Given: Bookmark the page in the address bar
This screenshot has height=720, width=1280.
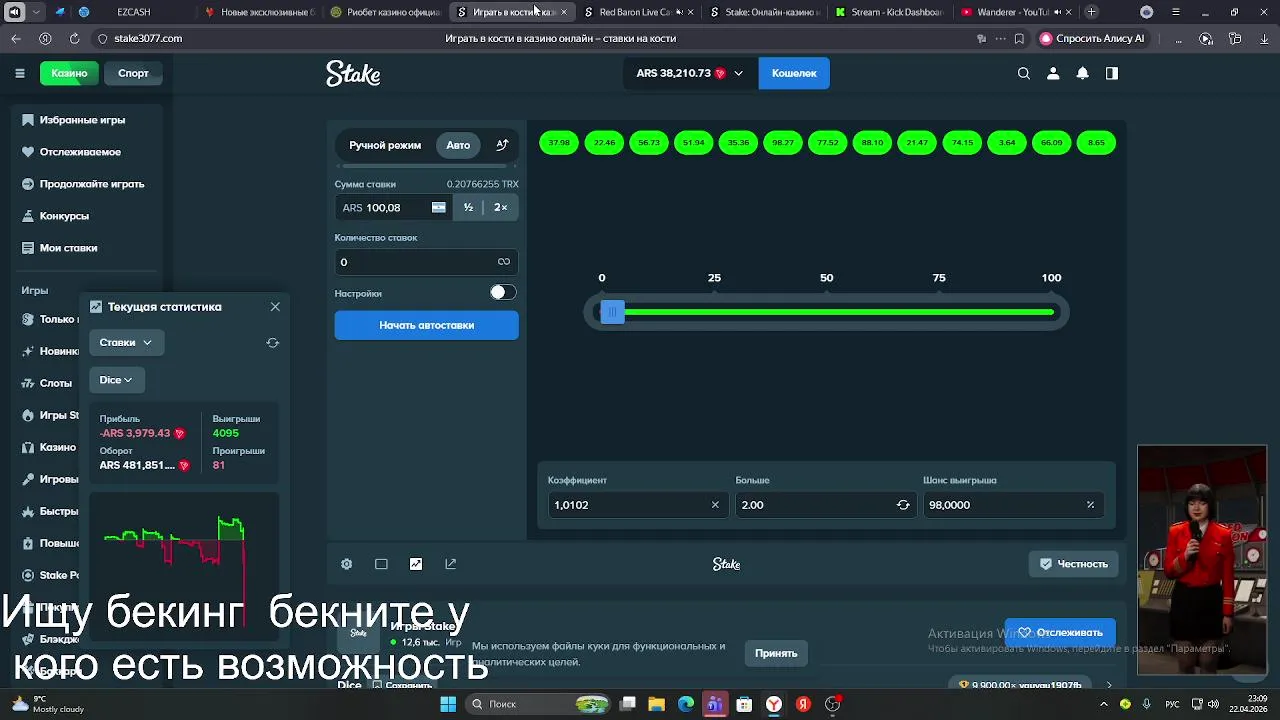Looking at the screenshot, I should (1019, 38).
